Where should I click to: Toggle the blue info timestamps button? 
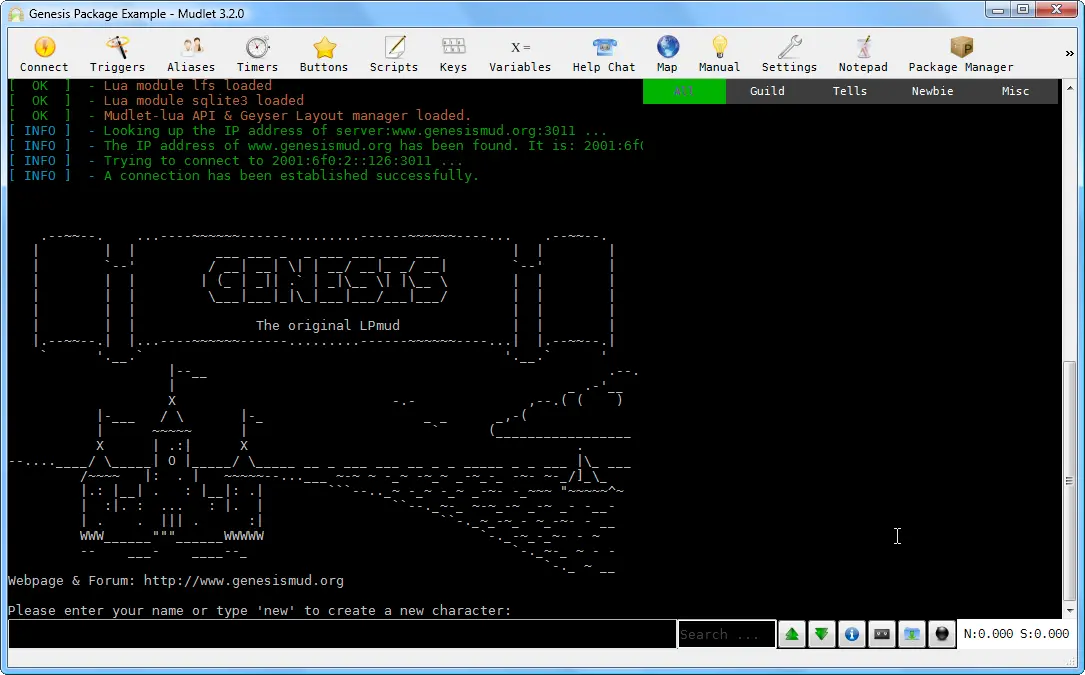pos(852,634)
